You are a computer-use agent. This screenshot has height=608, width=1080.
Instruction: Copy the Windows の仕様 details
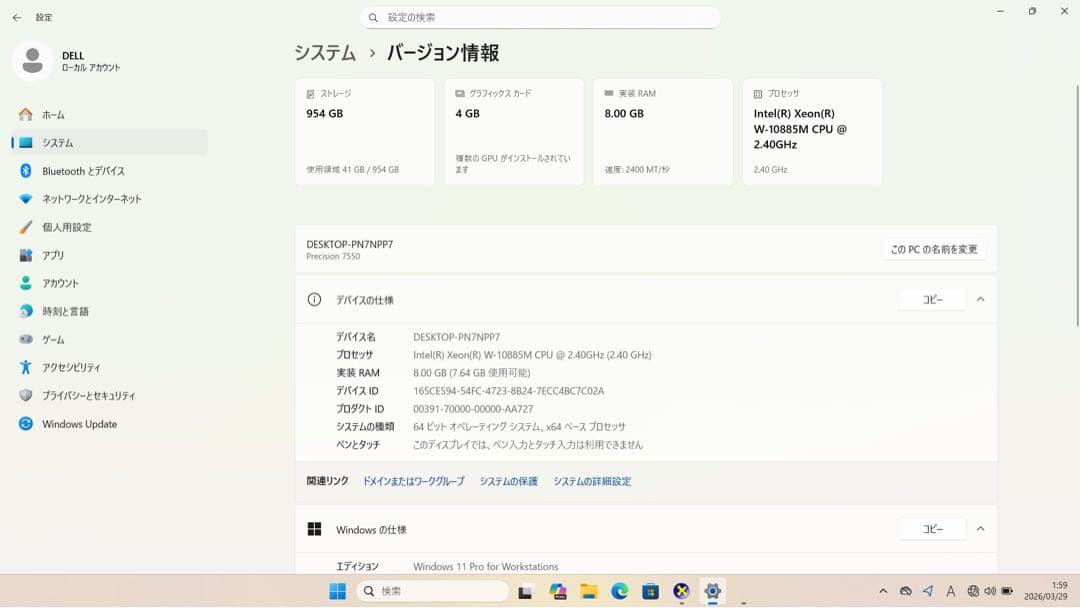tap(933, 529)
